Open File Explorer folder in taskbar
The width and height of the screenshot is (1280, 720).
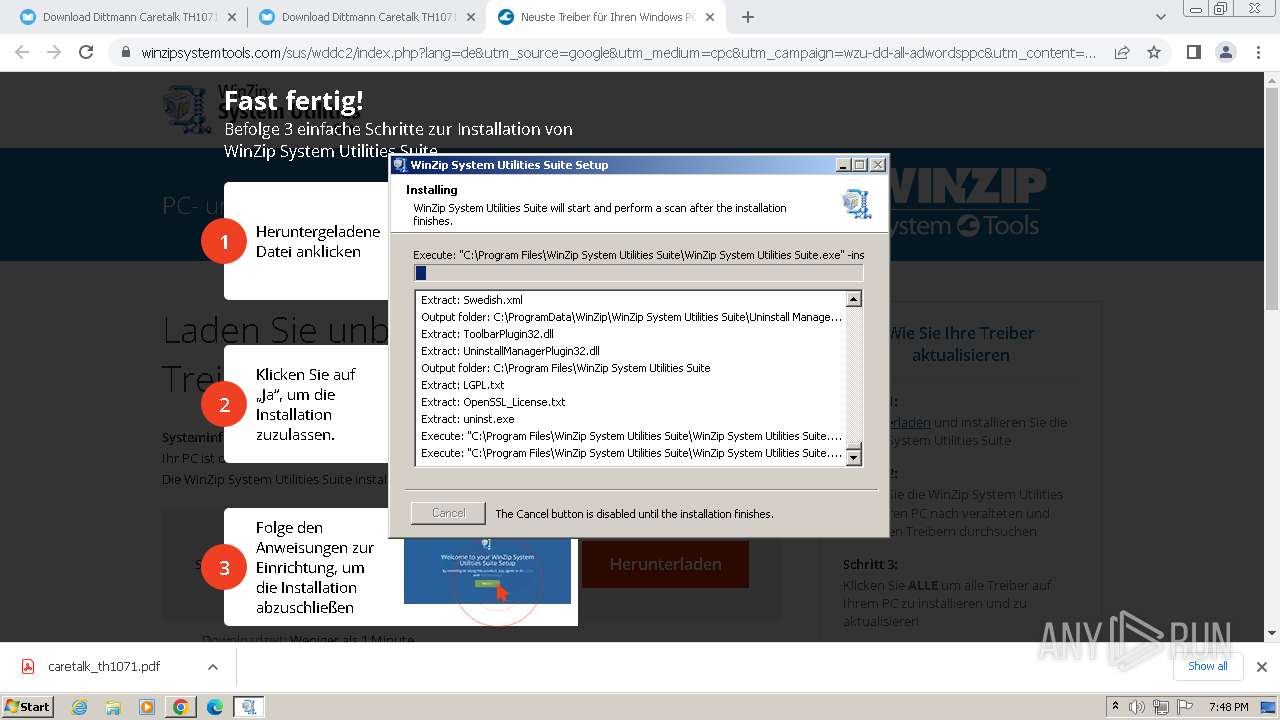(x=113, y=707)
